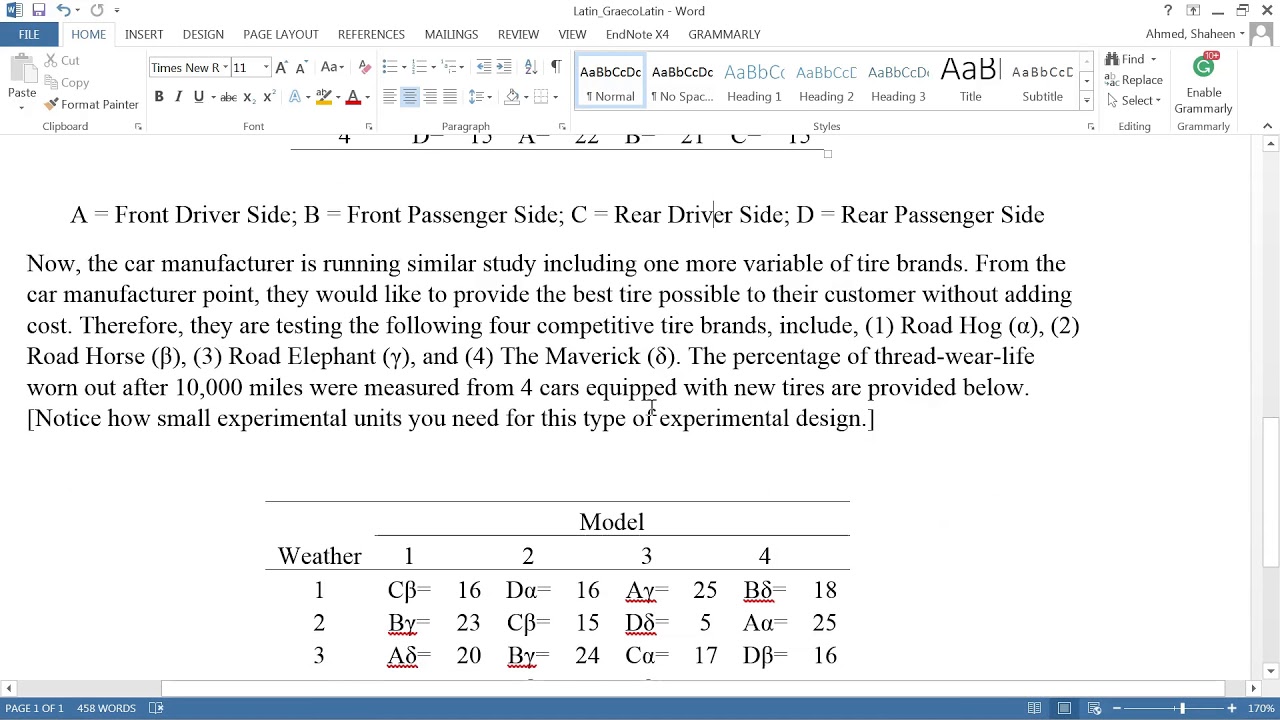Viewport: 1280px width, 720px height.
Task: Click Clear All Formatting eraser icon
Action: [x=364, y=67]
